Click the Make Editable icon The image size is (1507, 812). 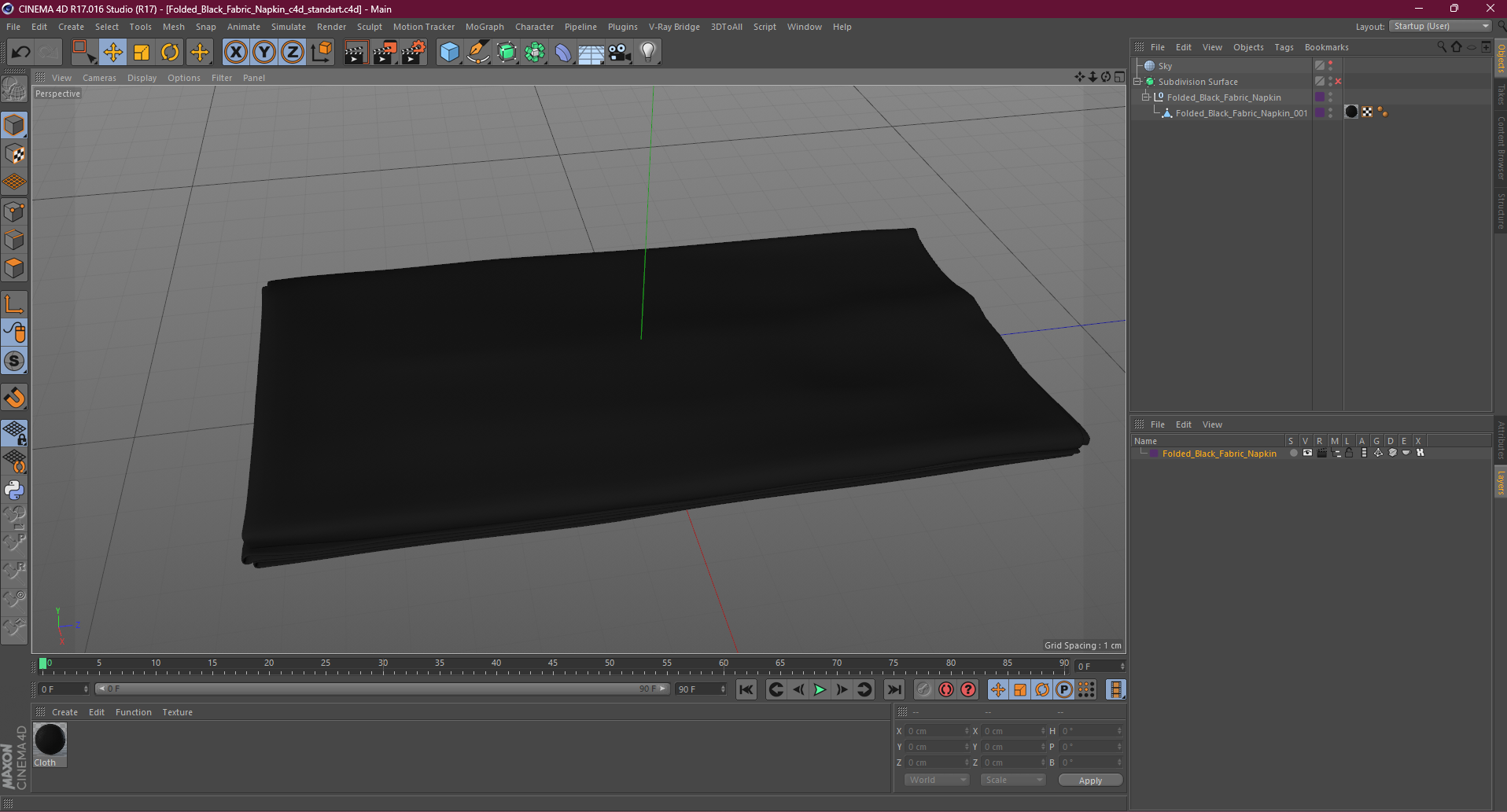[x=14, y=90]
